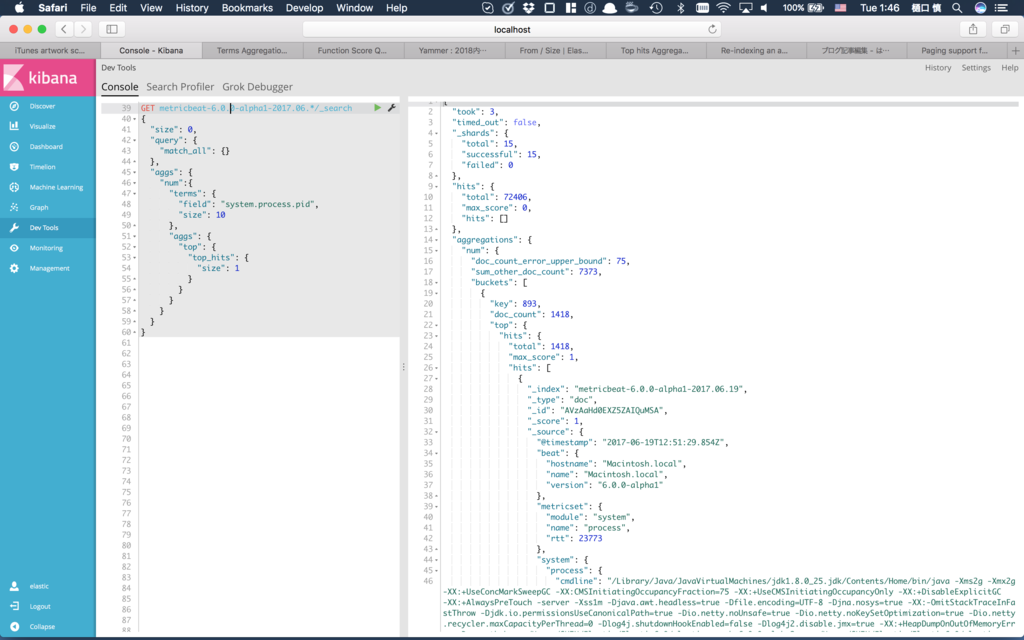Open the Dev Tools History link
Viewport: 1024px width, 640px height.
tap(938, 68)
